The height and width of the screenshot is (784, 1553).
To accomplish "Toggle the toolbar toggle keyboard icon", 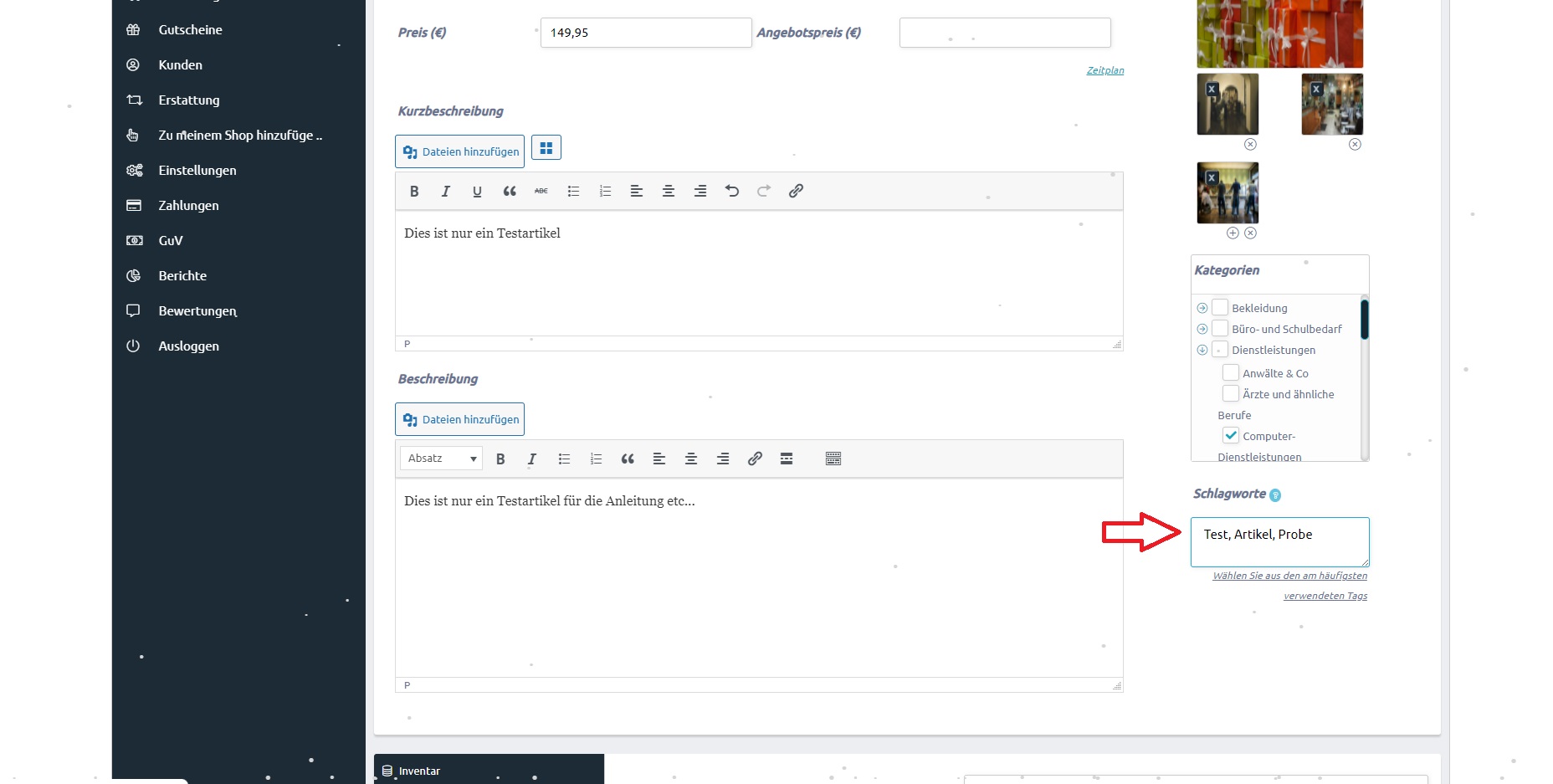I will tap(833, 459).
